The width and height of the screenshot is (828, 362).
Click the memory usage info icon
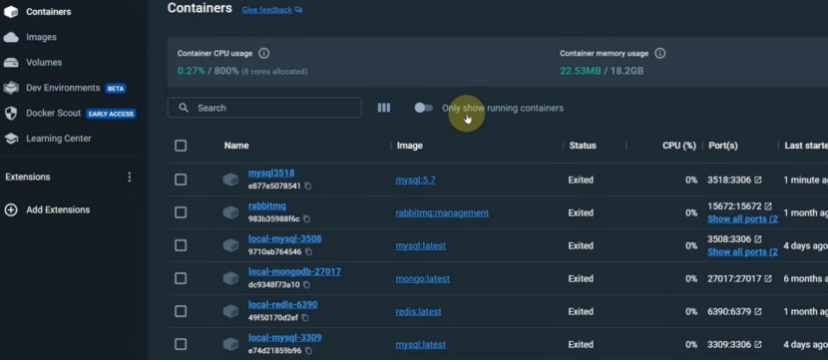pos(660,53)
